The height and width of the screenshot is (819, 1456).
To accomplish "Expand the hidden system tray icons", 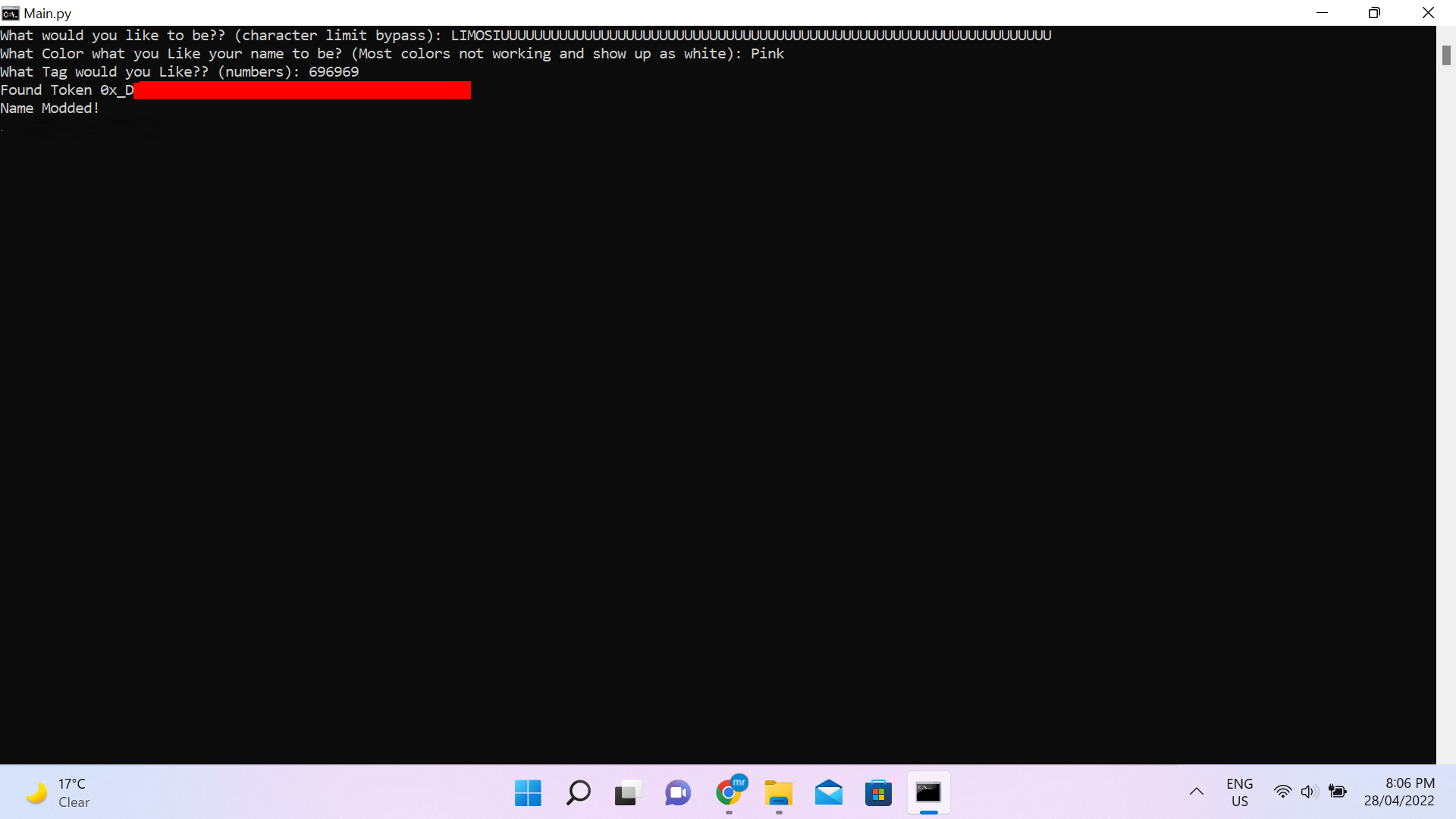I will pyautogui.click(x=1197, y=791).
